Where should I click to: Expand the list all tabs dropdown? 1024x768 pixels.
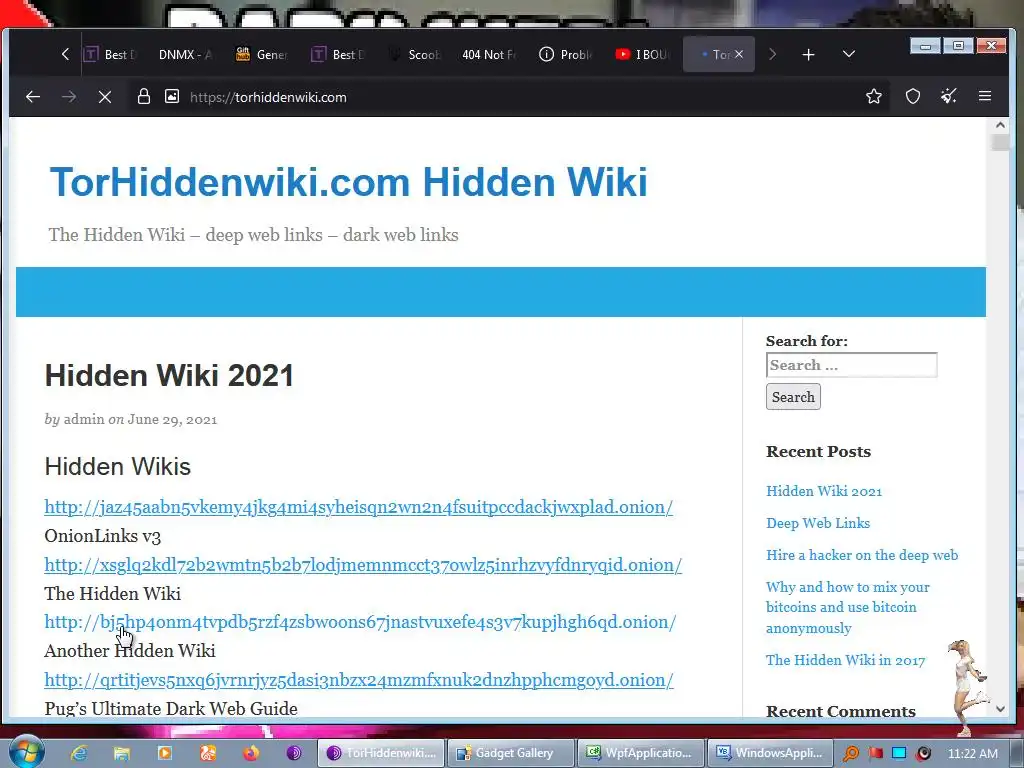849,54
